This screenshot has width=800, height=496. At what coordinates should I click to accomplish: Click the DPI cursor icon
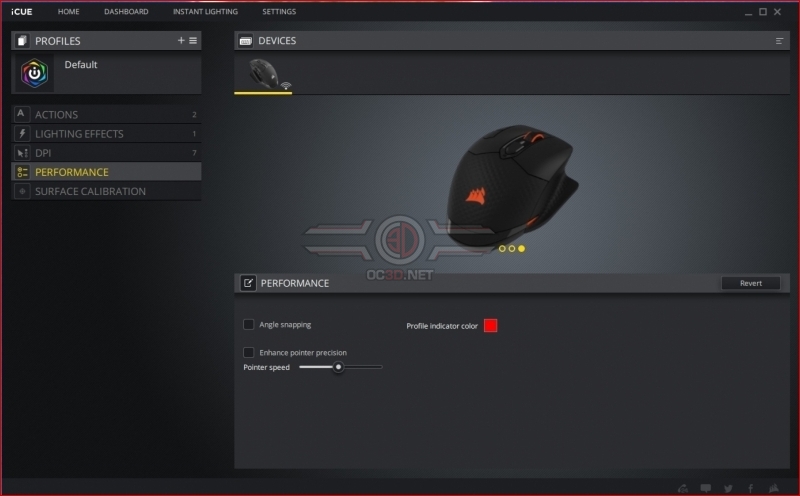pos(22,153)
